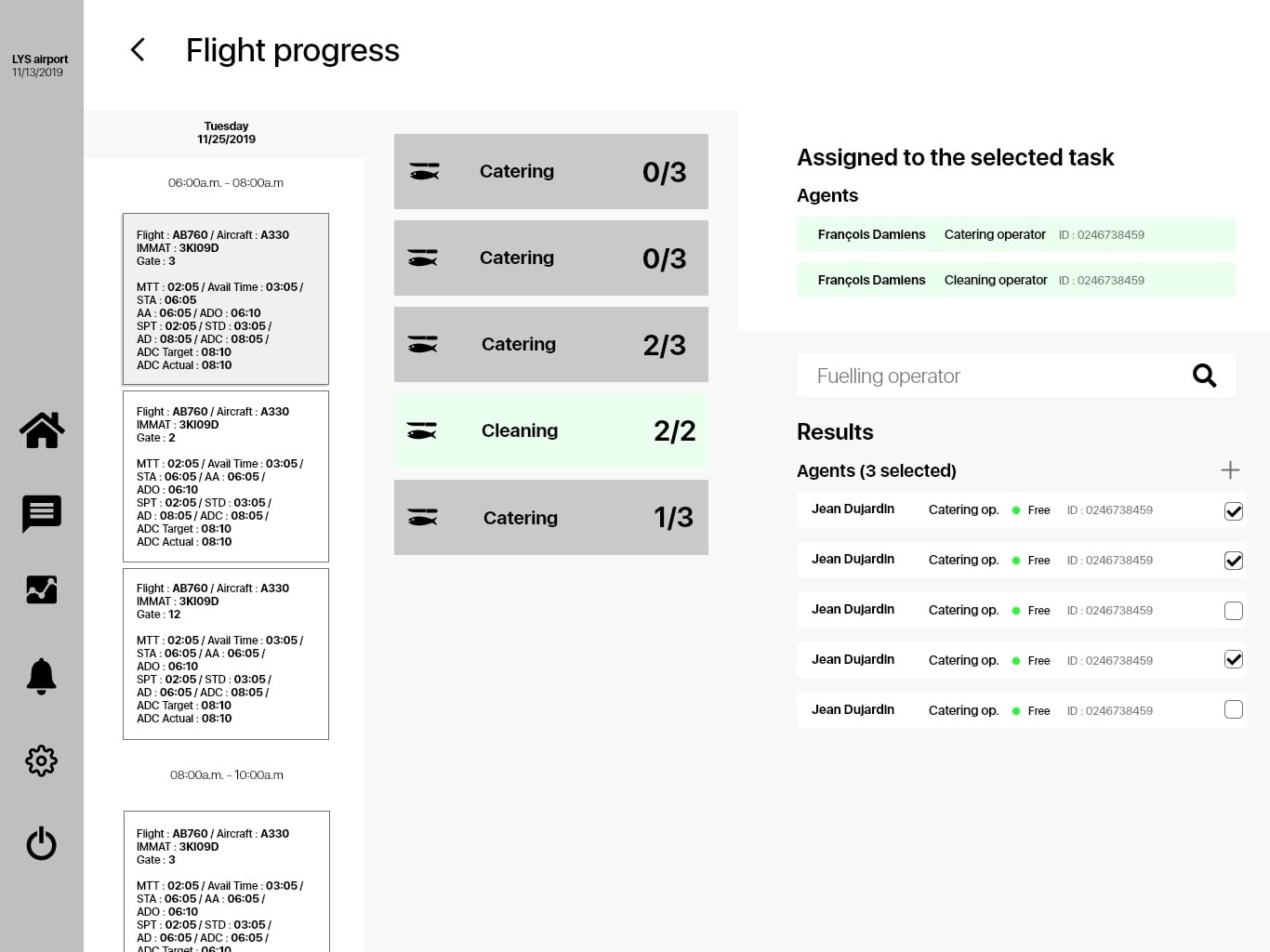Open the messages chat icon
Viewport: 1270px width, 952px height.
42,513
